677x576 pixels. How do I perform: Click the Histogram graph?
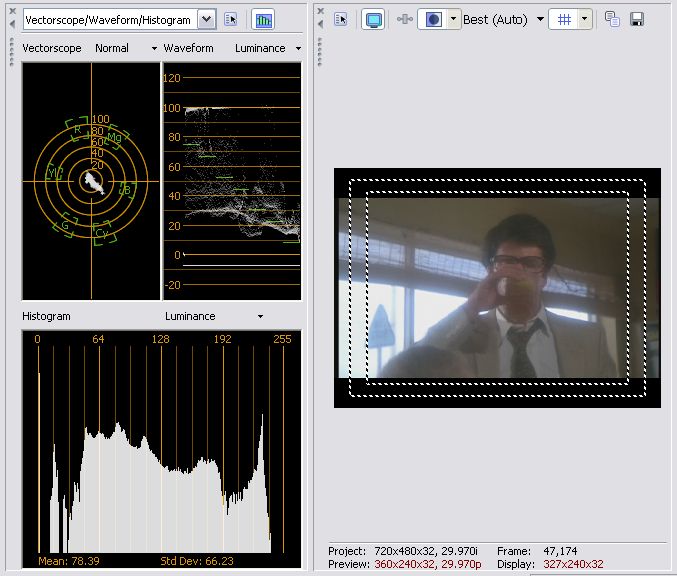(161, 449)
